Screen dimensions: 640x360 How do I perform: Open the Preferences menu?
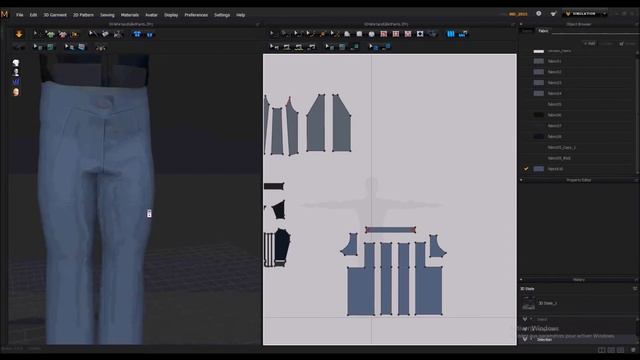point(196,15)
